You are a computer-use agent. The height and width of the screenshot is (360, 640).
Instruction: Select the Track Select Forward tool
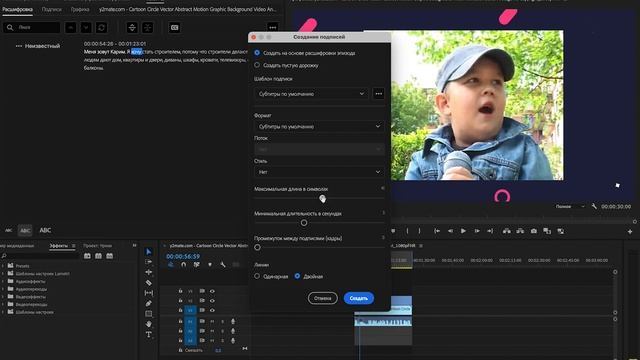click(x=149, y=262)
